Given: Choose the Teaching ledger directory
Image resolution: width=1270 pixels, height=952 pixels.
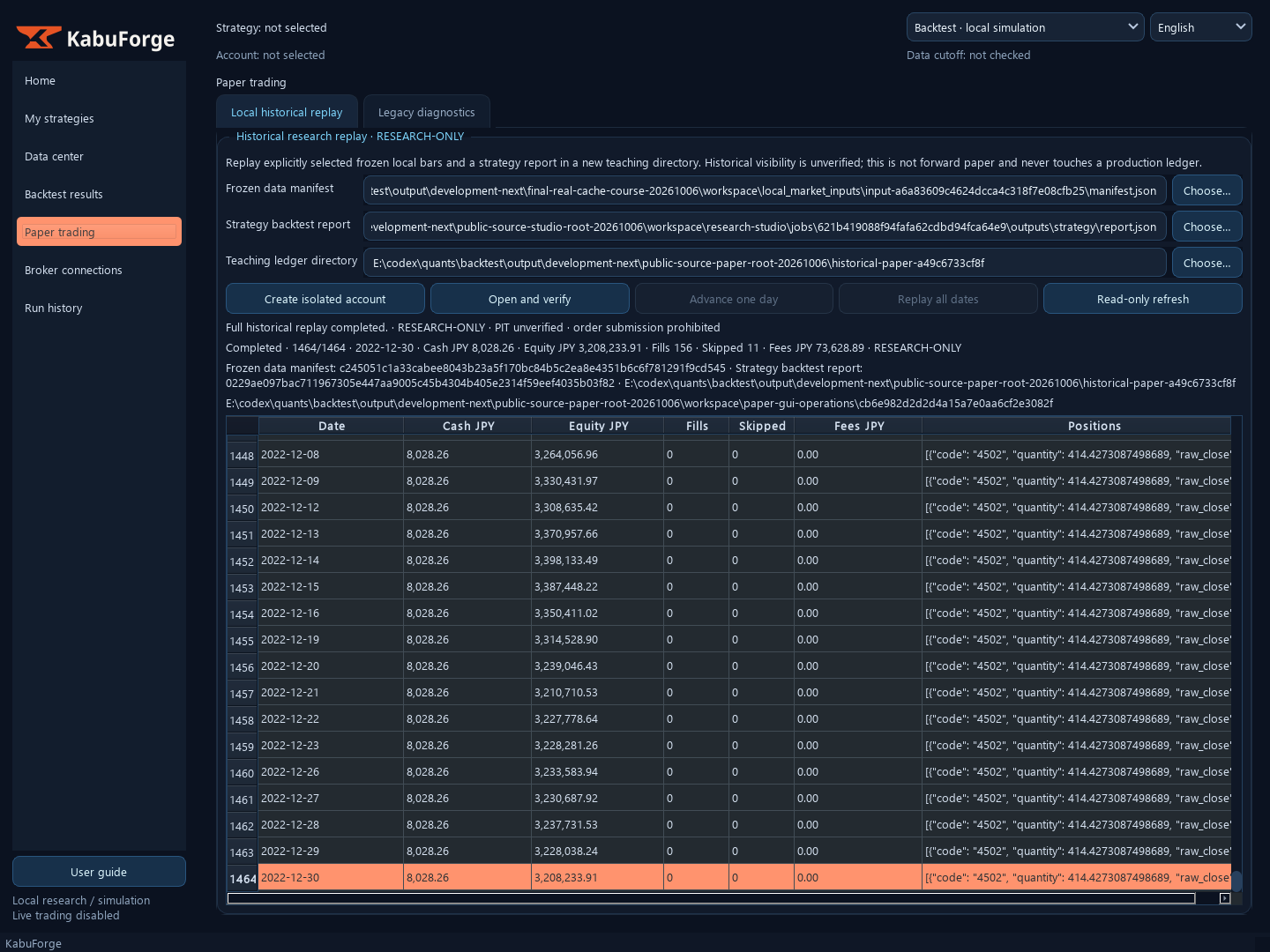Looking at the screenshot, I should [1206, 263].
